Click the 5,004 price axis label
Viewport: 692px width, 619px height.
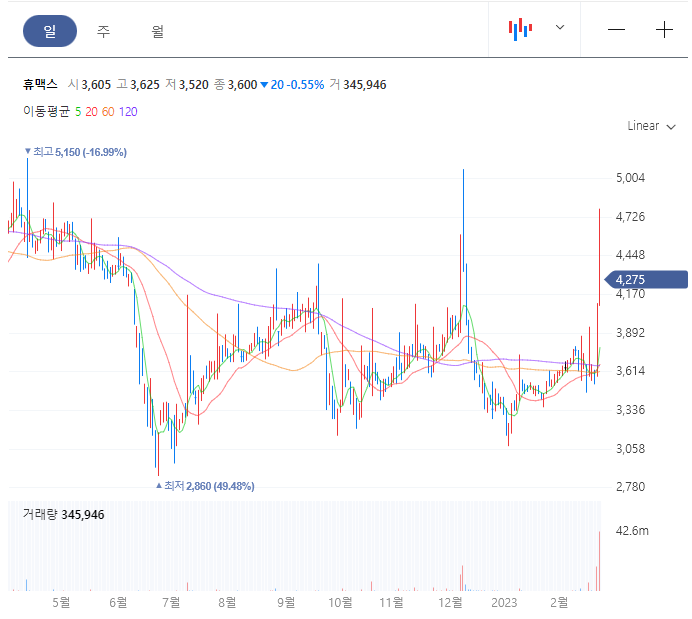pos(630,178)
